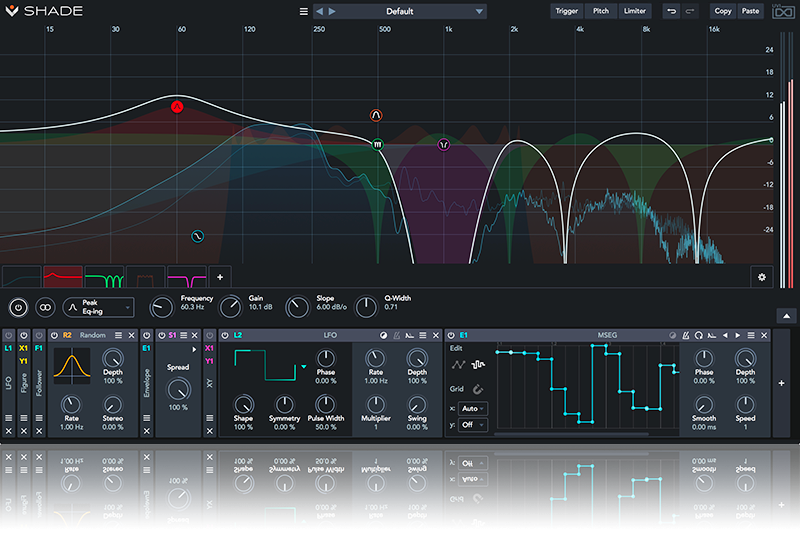Expand the Default preset dropdown
This screenshot has width=800, height=550.
click(480, 12)
